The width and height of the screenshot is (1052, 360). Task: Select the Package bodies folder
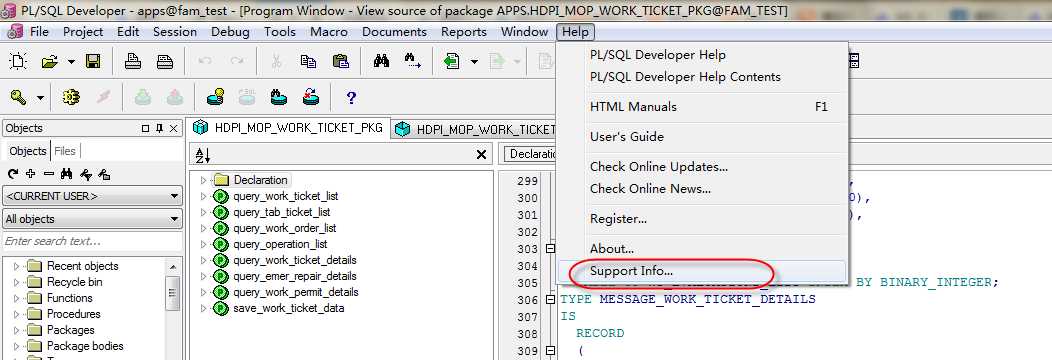click(x=85, y=347)
